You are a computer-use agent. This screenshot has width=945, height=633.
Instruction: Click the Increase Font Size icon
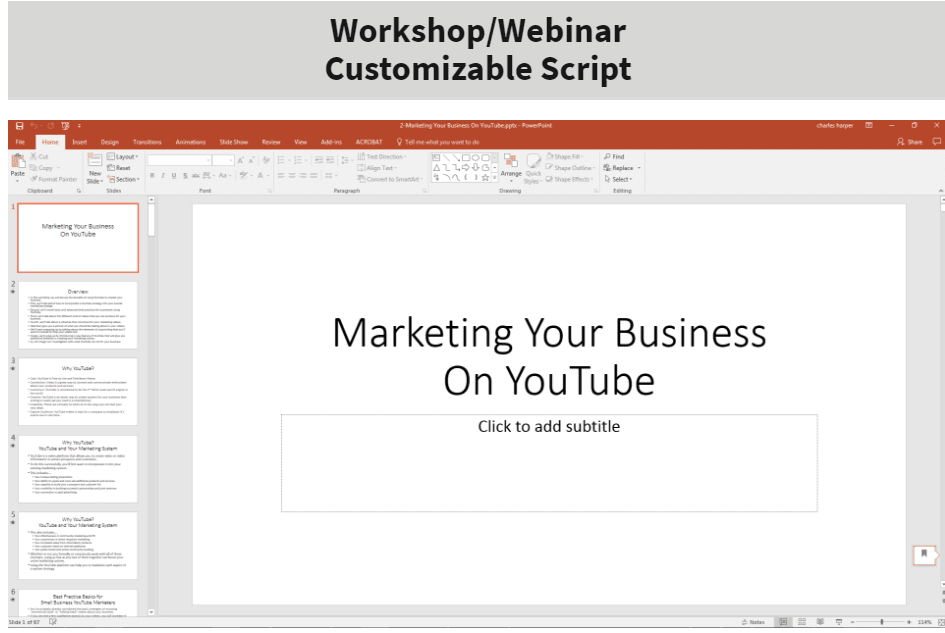tap(240, 160)
